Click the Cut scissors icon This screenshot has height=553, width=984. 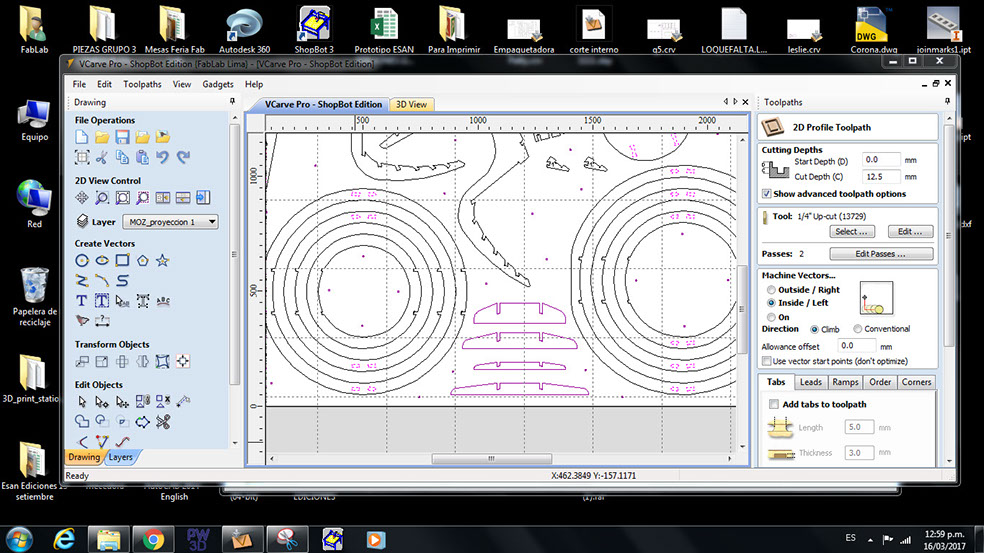click(x=102, y=157)
